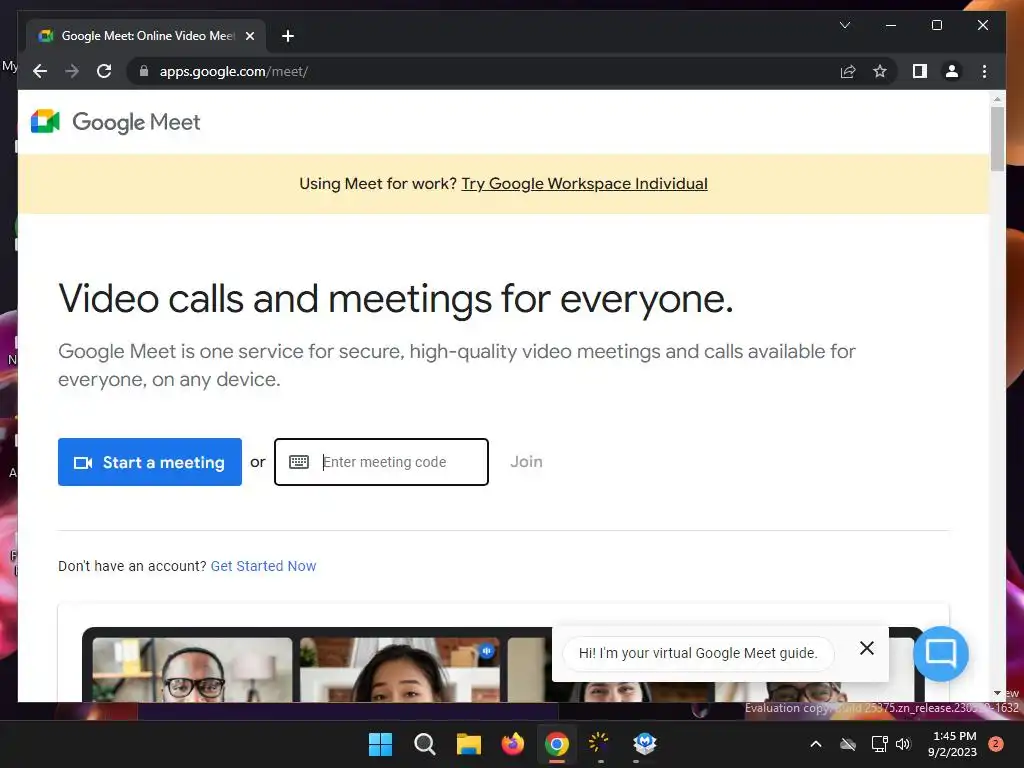Screen dimensions: 1024x768
Task: Reload the page with the refresh icon
Action: click(x=104, y=71)
